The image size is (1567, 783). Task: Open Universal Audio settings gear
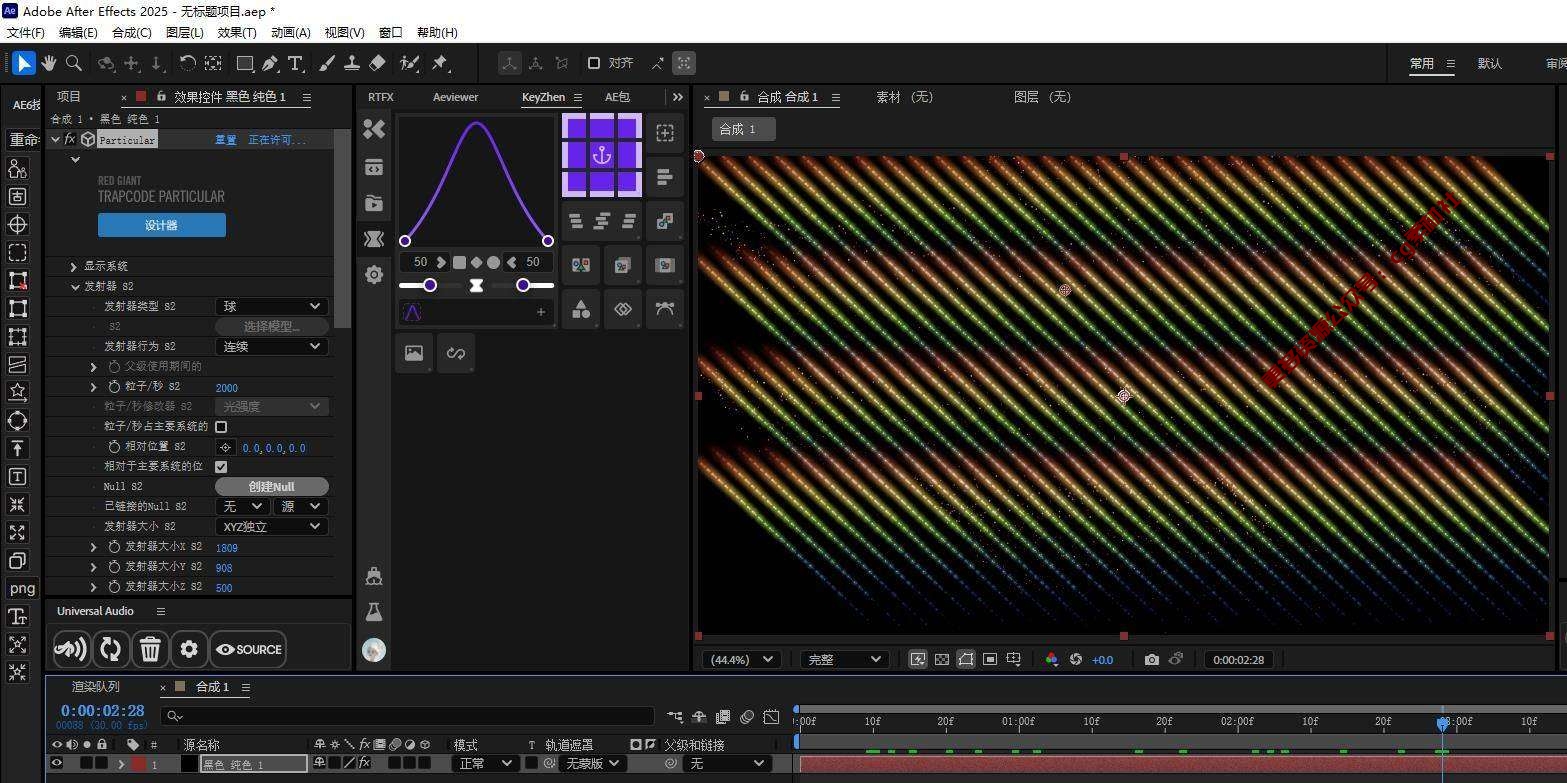pos(189,649)
